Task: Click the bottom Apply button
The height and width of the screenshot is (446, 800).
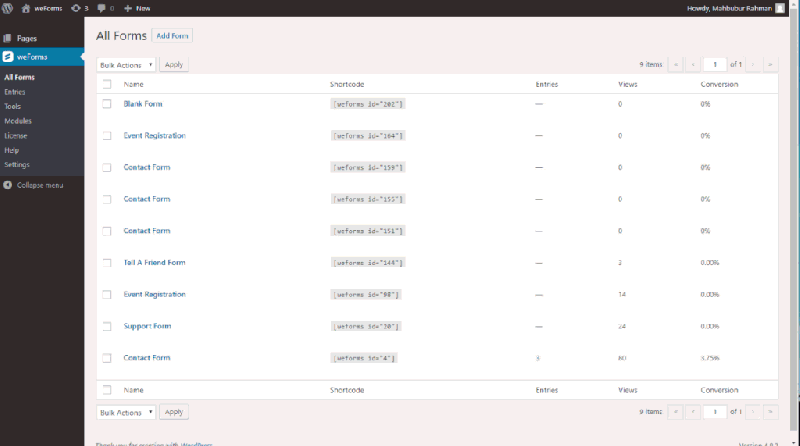Action: (x=174, y=411)
